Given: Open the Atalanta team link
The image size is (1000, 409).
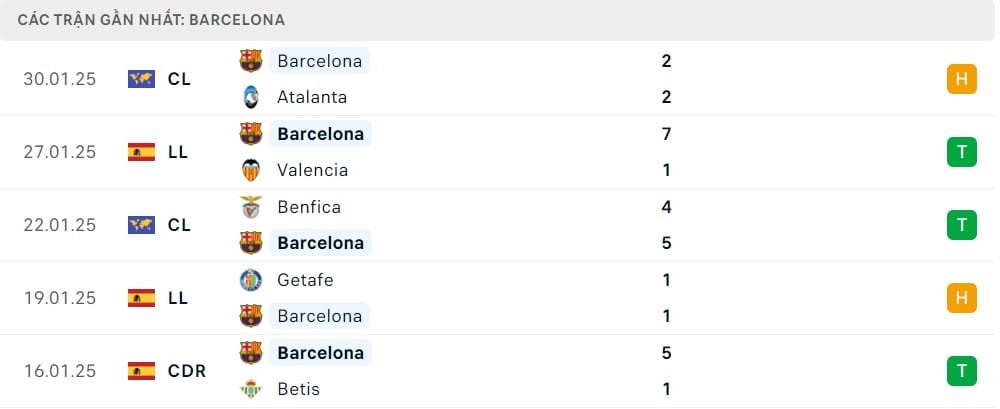Looking at the screenshot, I should (x=312, y=97).
